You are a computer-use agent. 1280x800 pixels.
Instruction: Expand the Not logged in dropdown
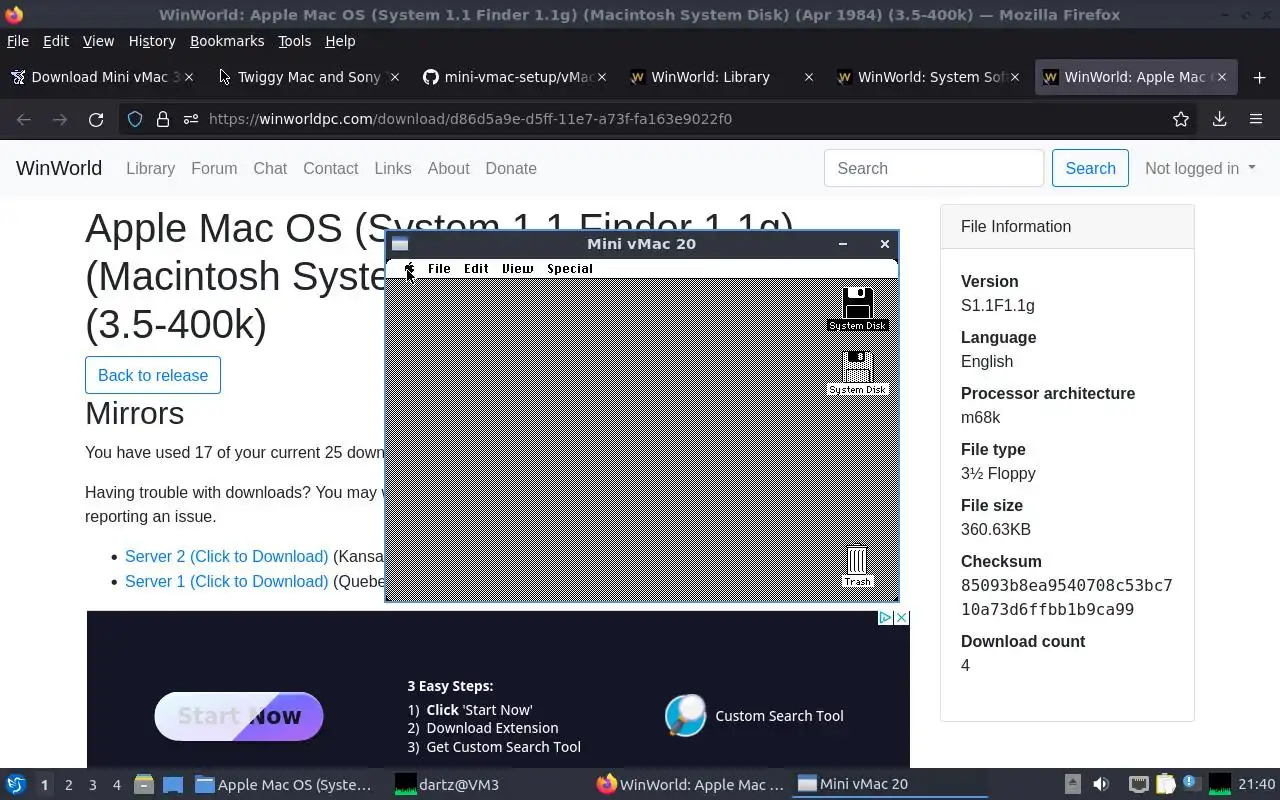click(x=1200, y=168)
